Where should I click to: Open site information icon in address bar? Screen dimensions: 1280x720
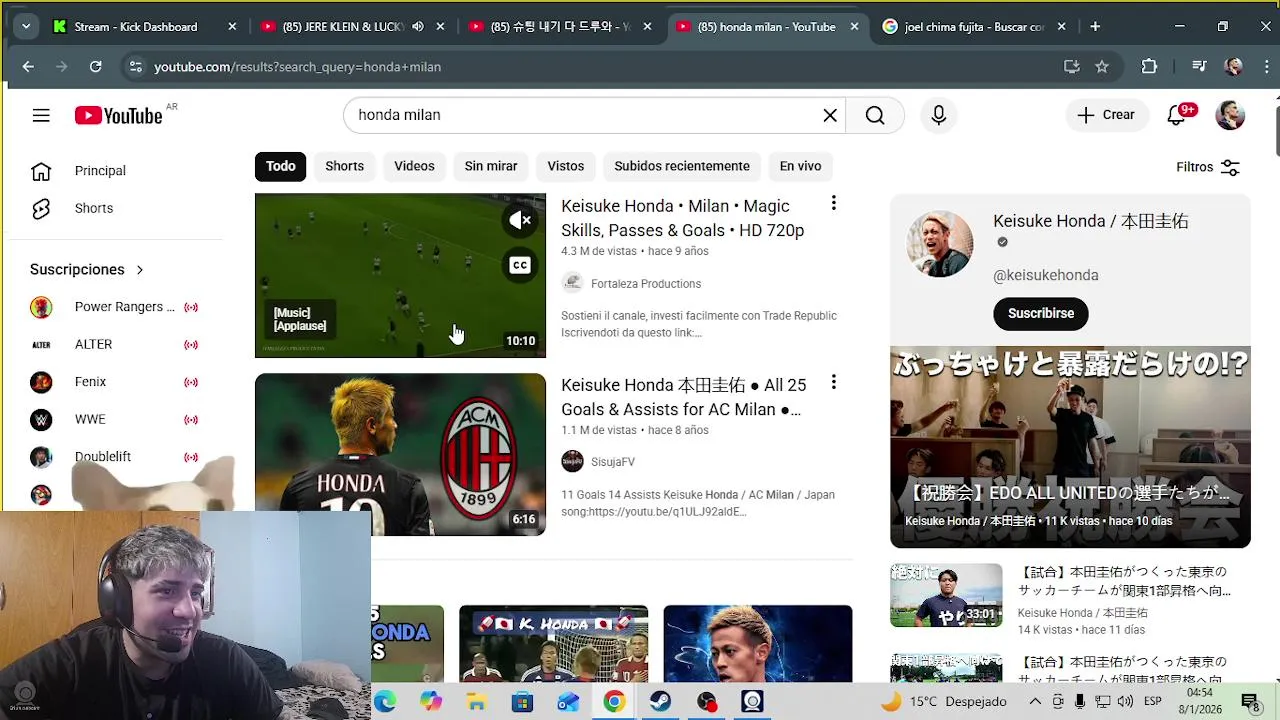click(135, 67)
